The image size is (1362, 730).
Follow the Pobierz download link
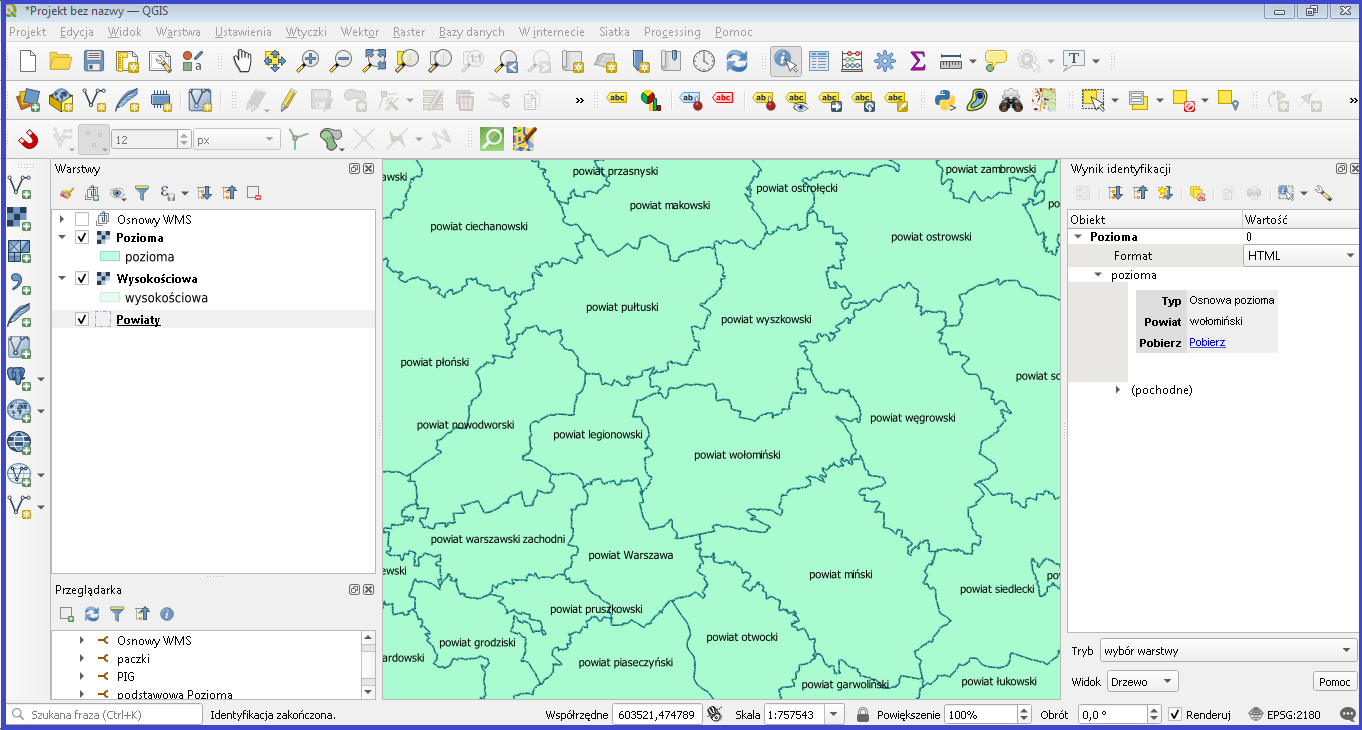click(x=1207, y=342)
